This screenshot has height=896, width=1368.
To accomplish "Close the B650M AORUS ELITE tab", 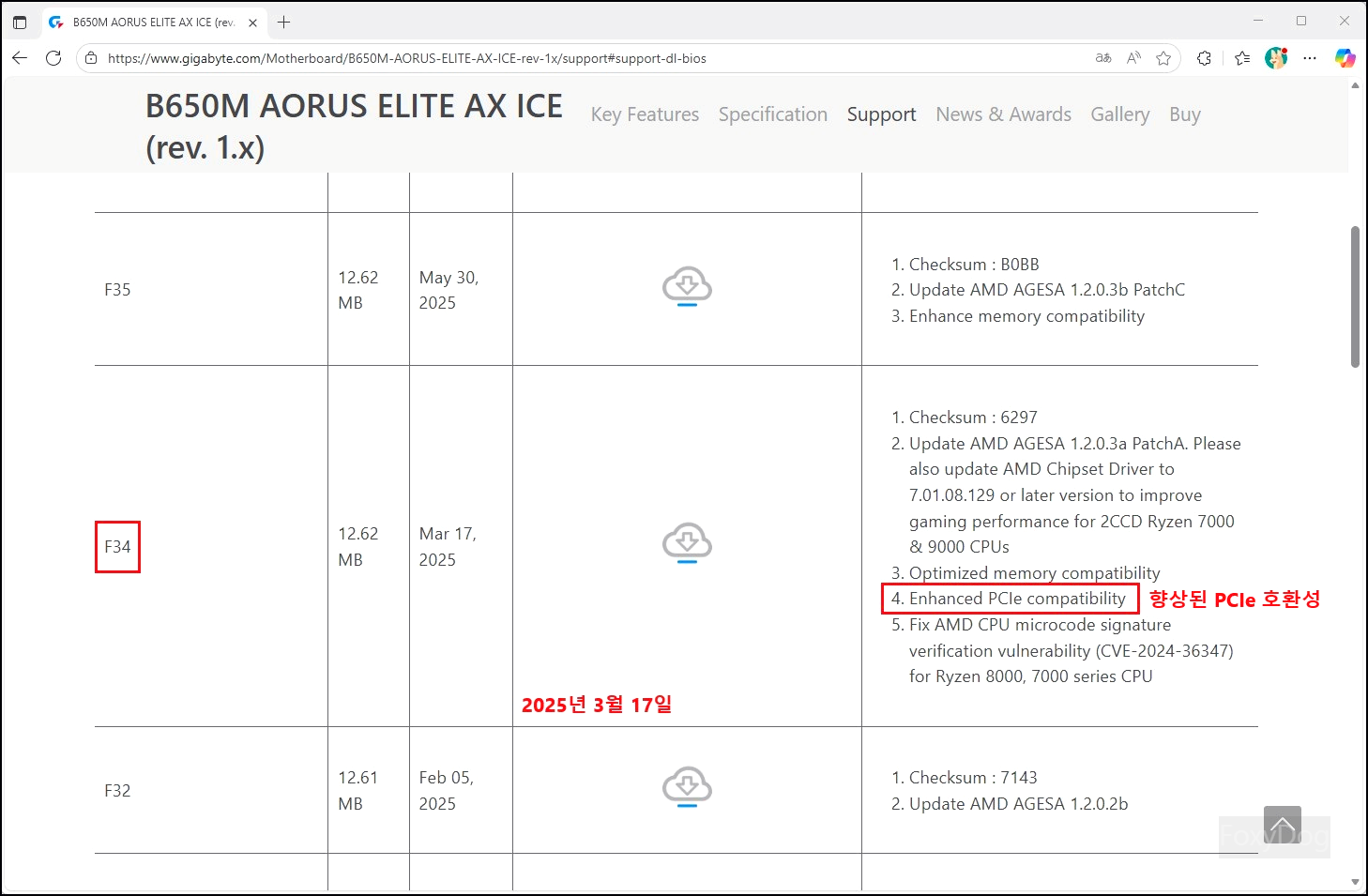I will [252, 23].
